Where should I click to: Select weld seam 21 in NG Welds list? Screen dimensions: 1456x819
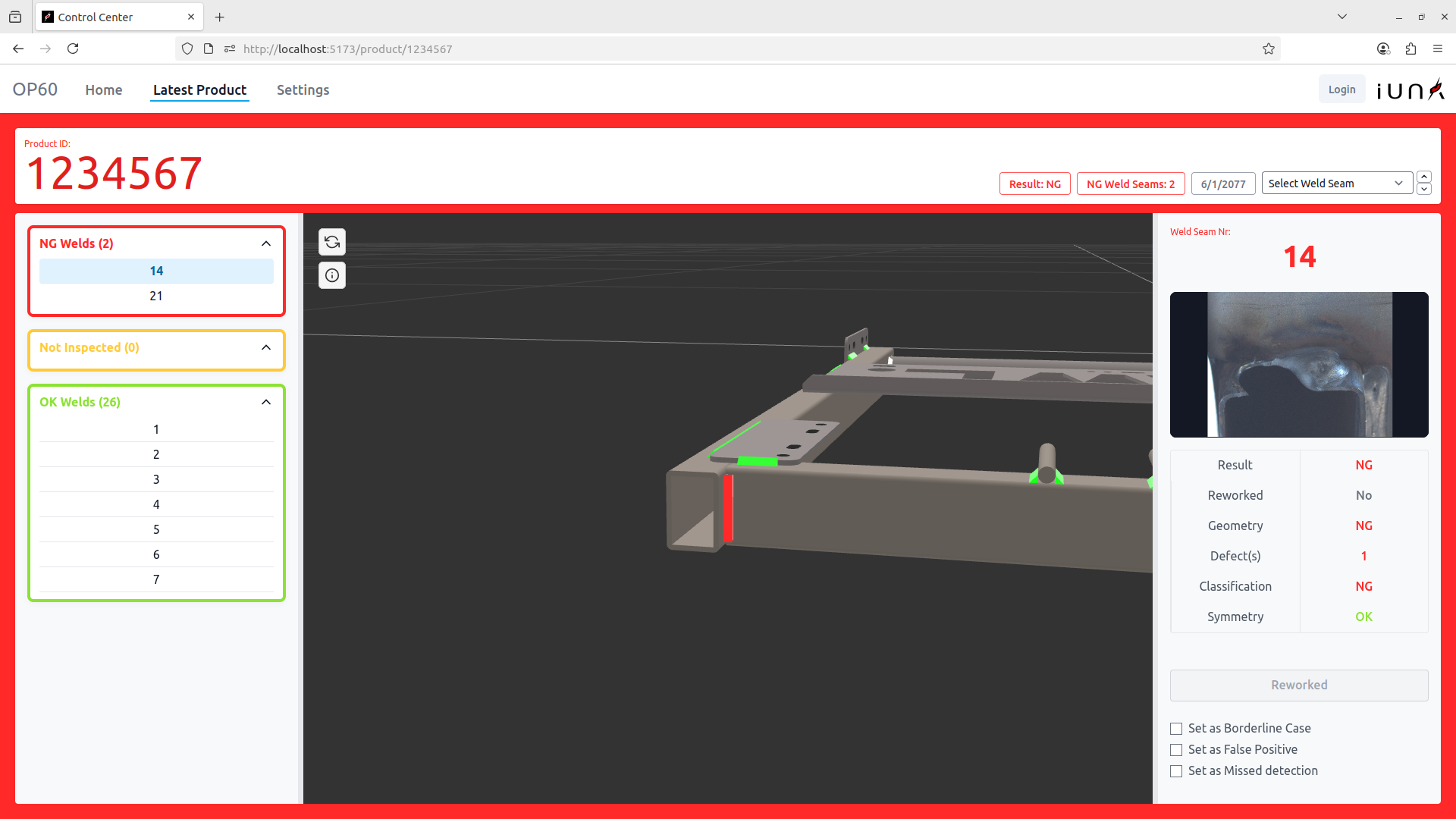tap(156, 296)
